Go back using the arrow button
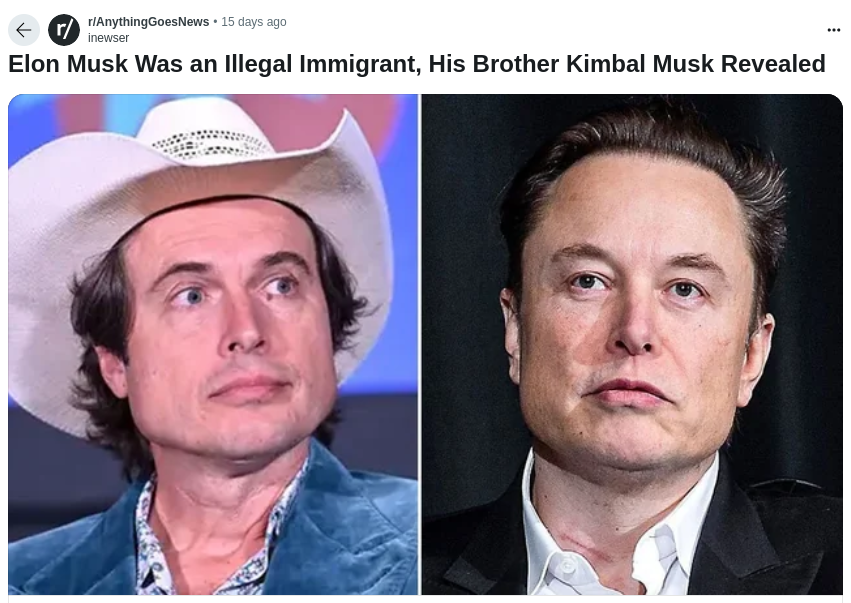This screenshot has height=603, width=851. [24, 30]
